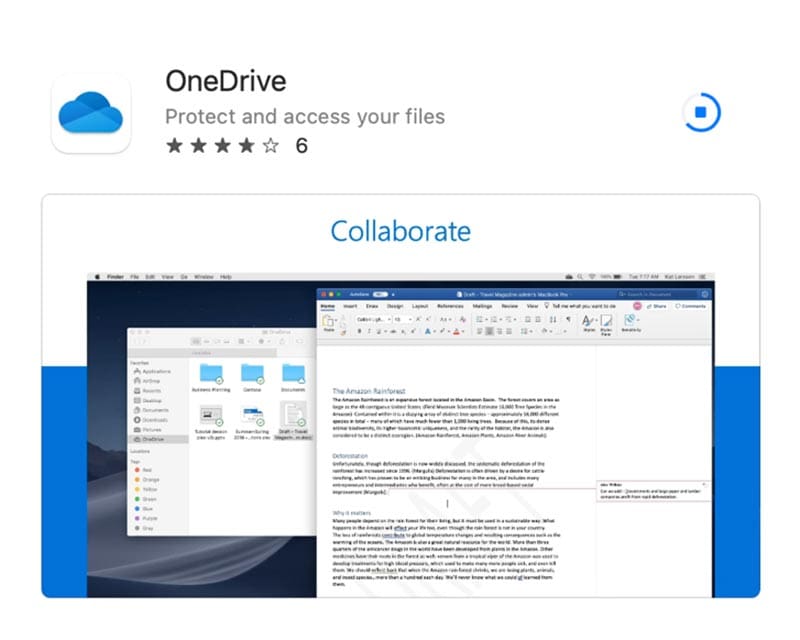The height and width of the screenshot is (640, 800).
Task: Open the Styles gallery icon
Action: (589, 322)
